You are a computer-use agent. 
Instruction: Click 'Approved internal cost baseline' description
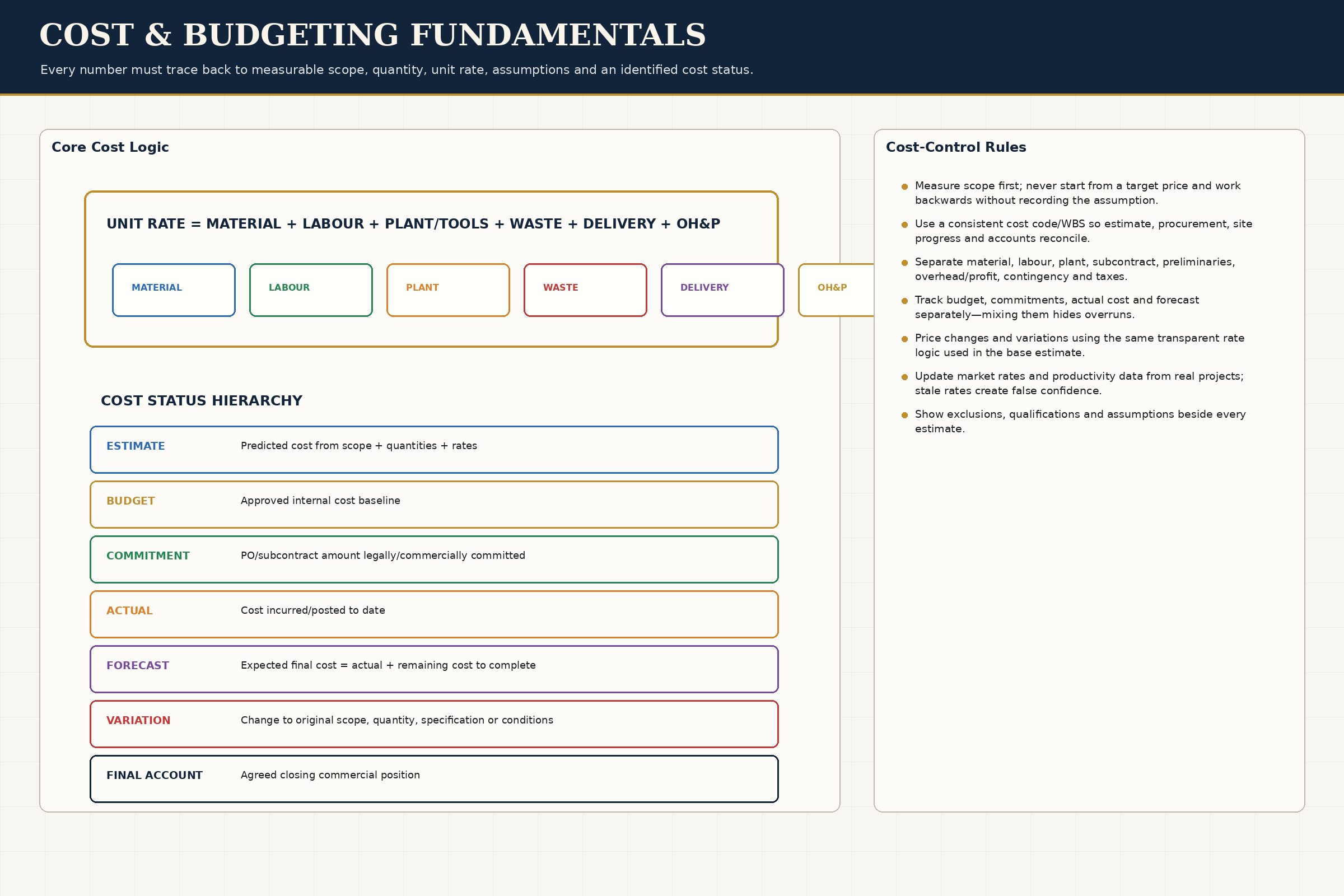pos(320,501)
